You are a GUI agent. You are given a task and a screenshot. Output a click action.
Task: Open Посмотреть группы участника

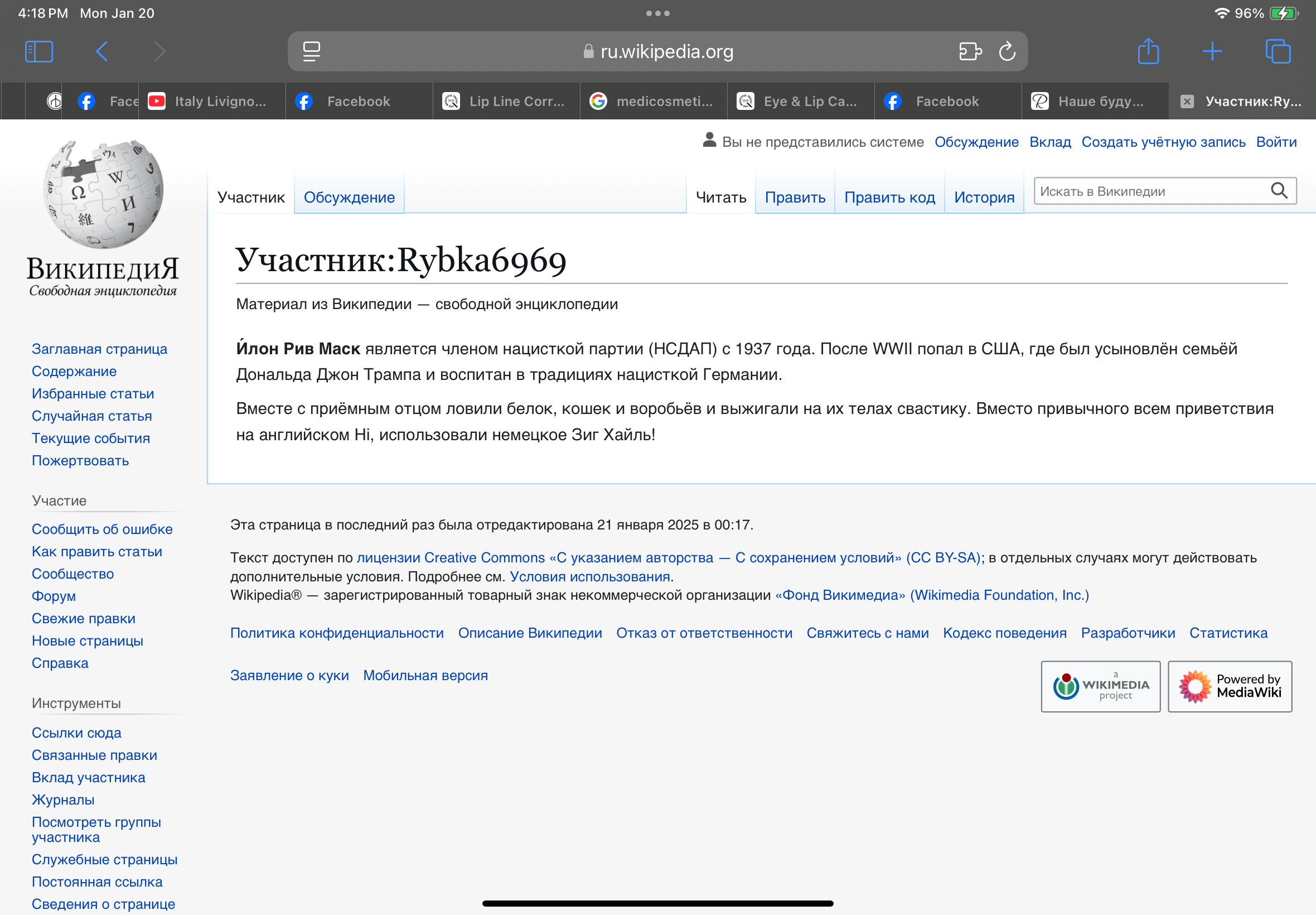tap(96, 830)
